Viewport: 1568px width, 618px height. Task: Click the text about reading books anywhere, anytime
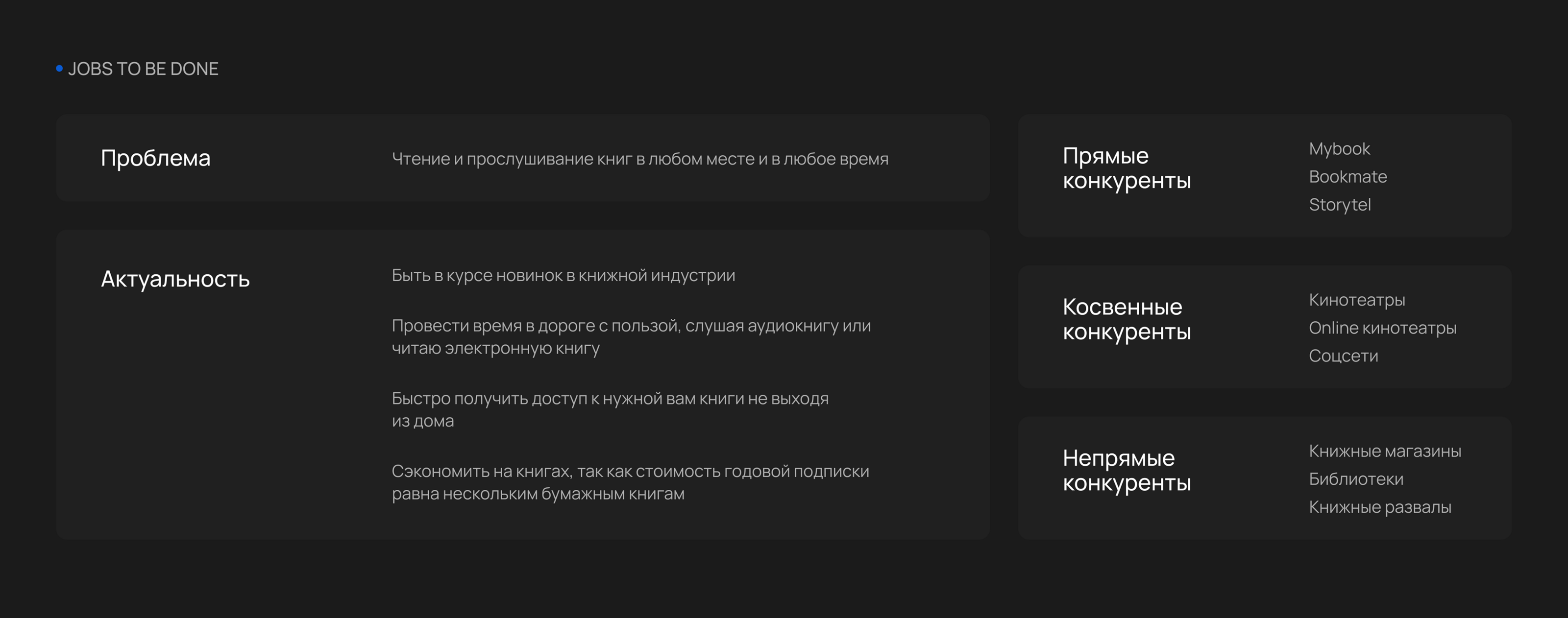click(640, 159)
